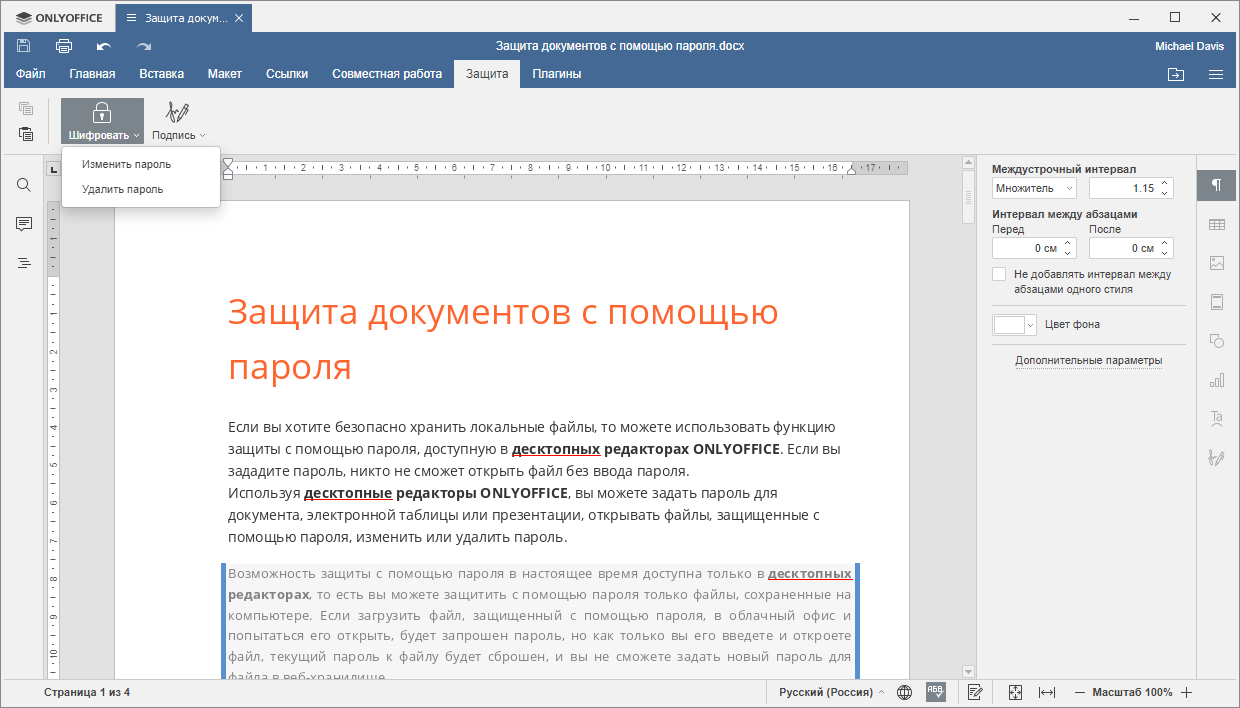Open the Цвет фона color dropdown
Viewport: 1240px width, 708px height.
[x=1015, y=325]
